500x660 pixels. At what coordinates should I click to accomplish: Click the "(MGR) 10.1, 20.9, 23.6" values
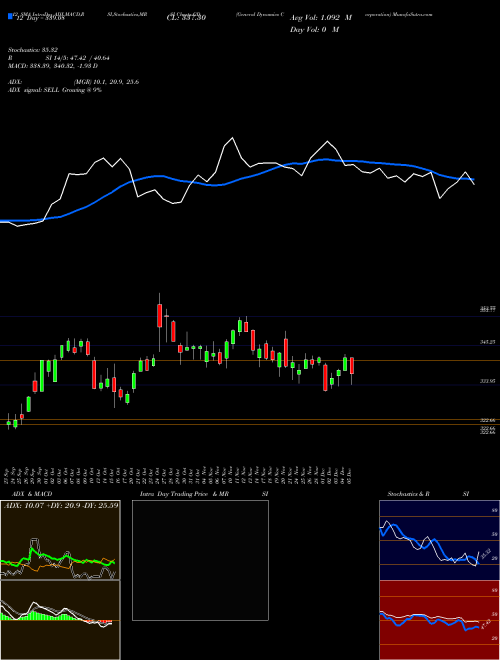tap(106, 82)
